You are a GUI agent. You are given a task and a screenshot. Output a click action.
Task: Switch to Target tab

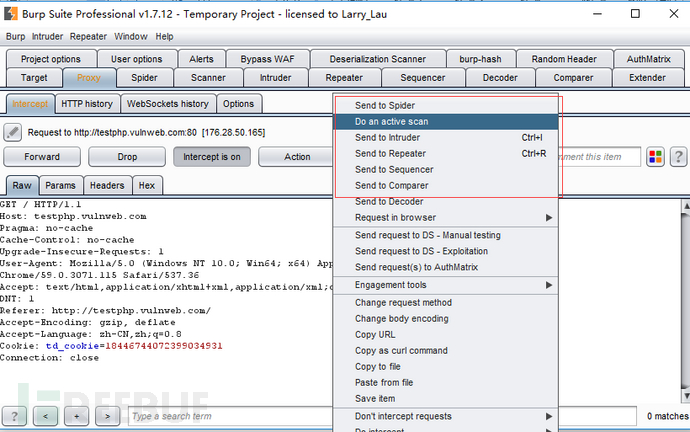pyautogui.click(x=34, y=78)
